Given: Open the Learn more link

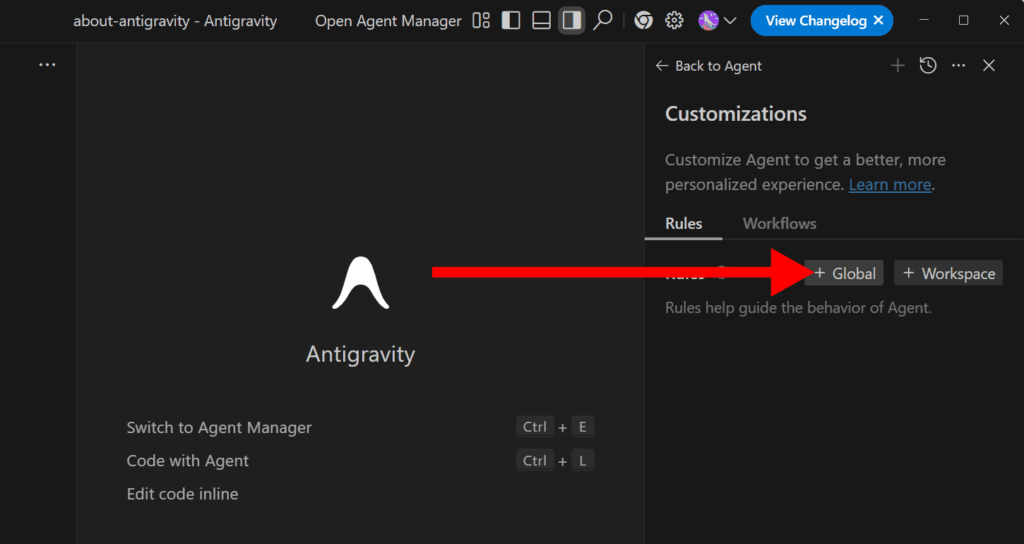Looking at the screenshot, I should (x=889, y=185).
